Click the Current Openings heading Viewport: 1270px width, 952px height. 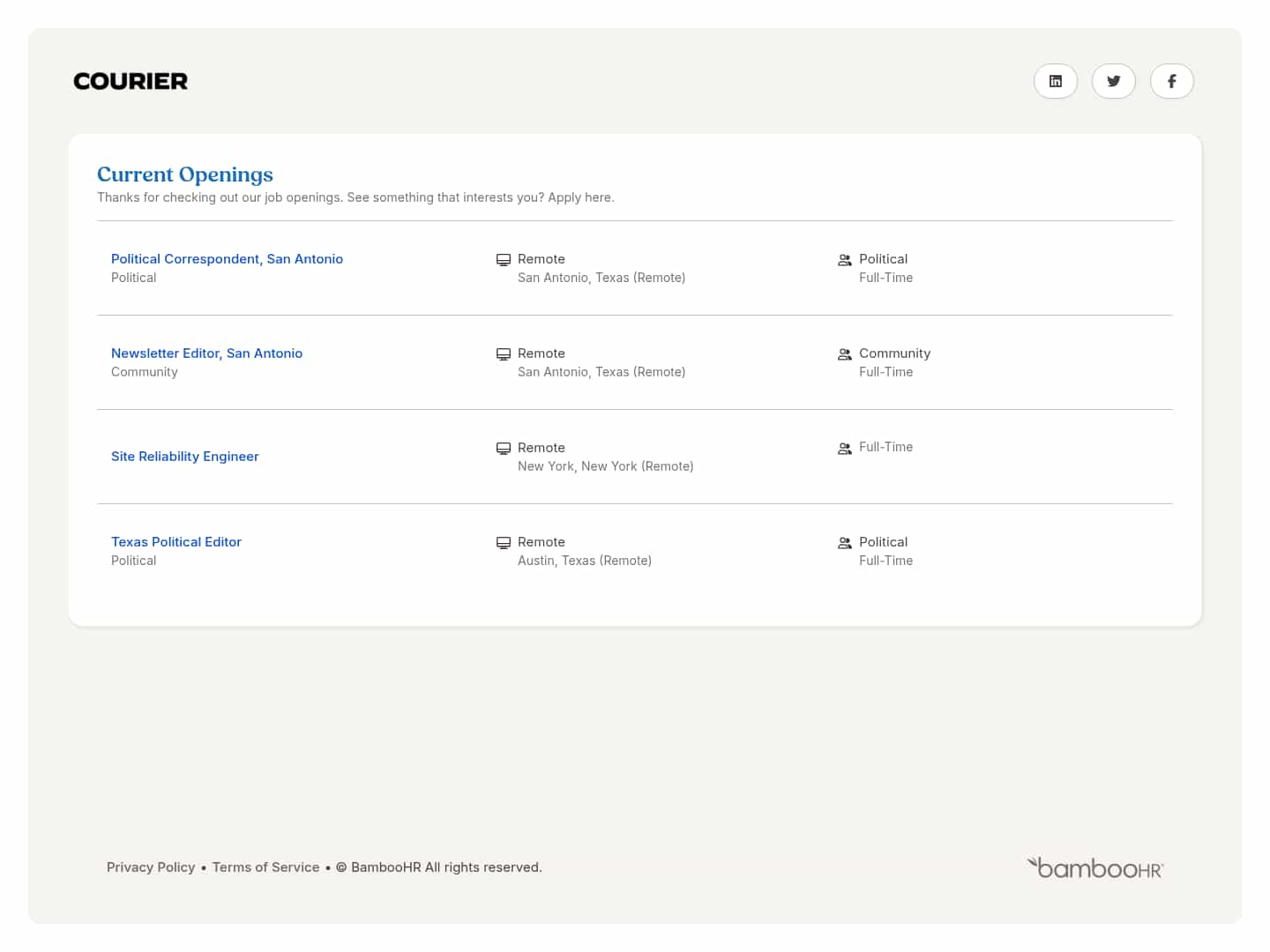point(184,175)
